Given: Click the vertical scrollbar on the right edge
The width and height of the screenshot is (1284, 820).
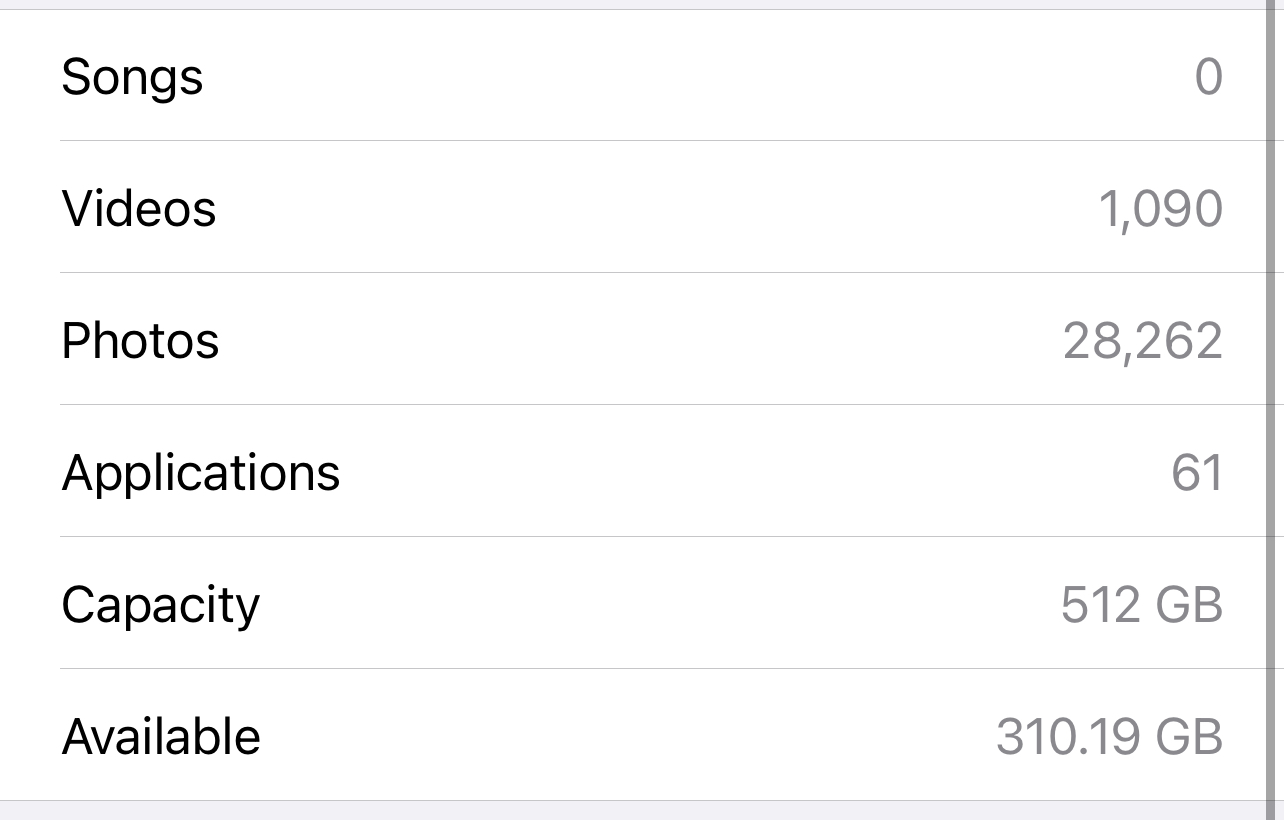Looking at the screenshot, I should click(x=1273, y=400).
